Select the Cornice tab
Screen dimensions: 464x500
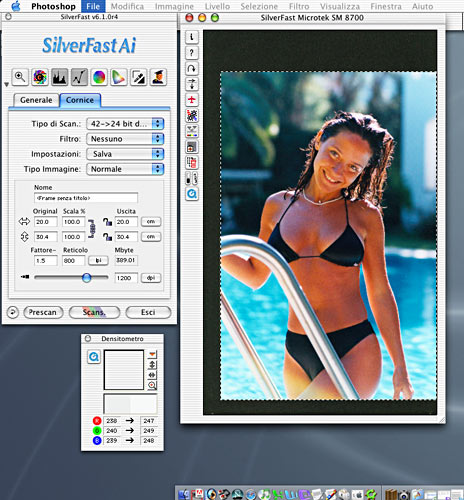tap(80, 100)
